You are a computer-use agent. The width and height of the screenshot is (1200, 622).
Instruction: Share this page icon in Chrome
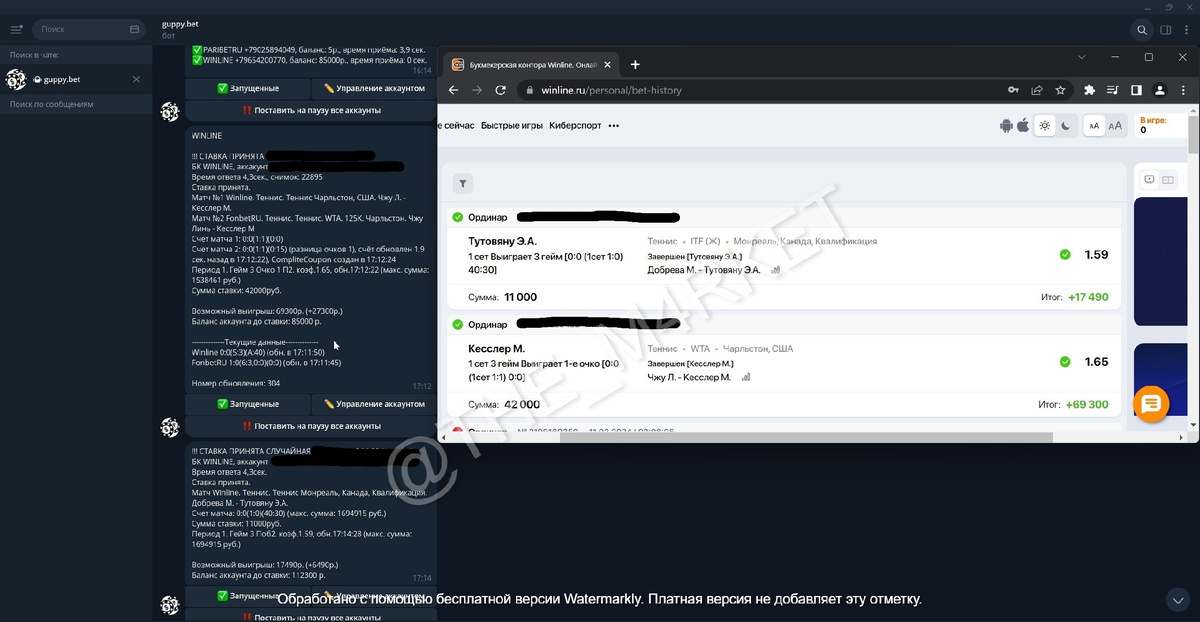[1037, 90]
